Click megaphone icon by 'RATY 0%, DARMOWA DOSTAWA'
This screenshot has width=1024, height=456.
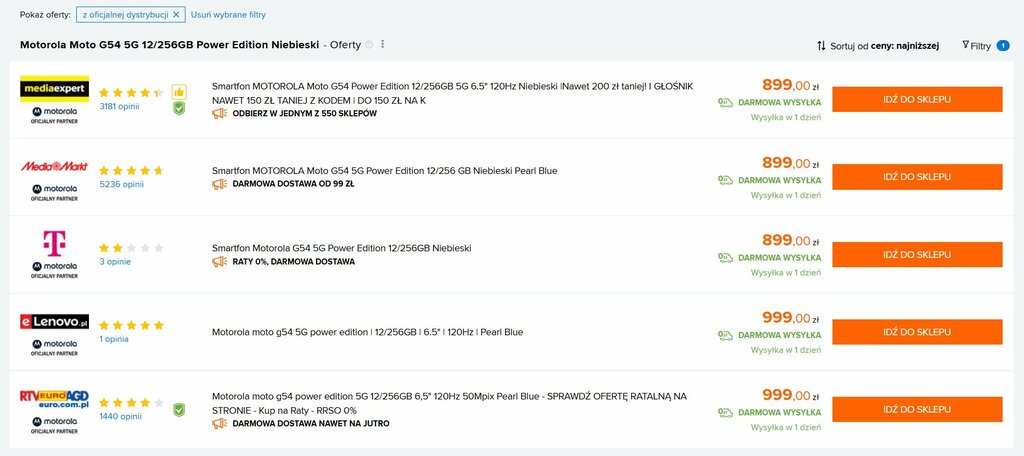219,261
